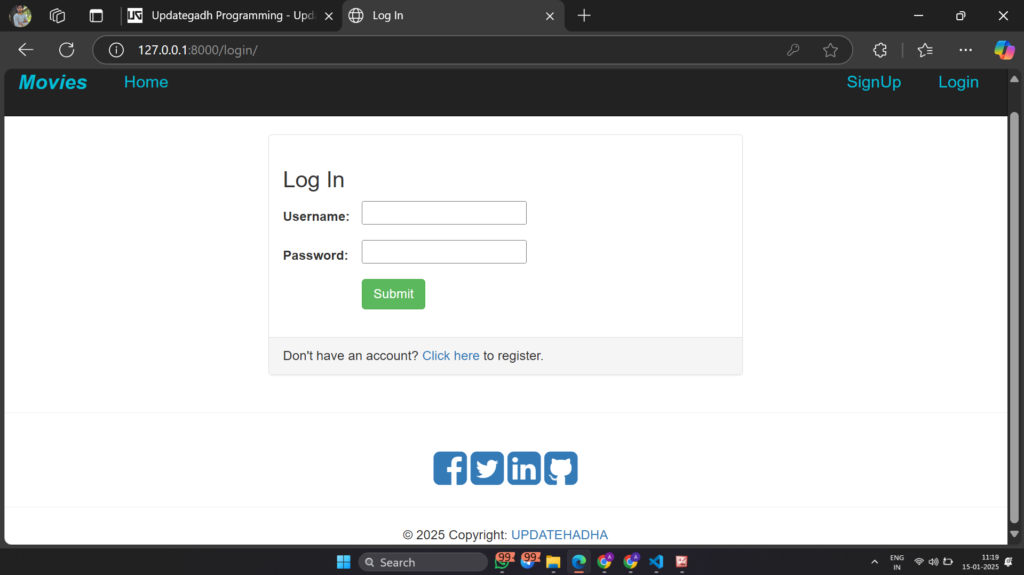View site information icon in address bar

click(116, 50)
